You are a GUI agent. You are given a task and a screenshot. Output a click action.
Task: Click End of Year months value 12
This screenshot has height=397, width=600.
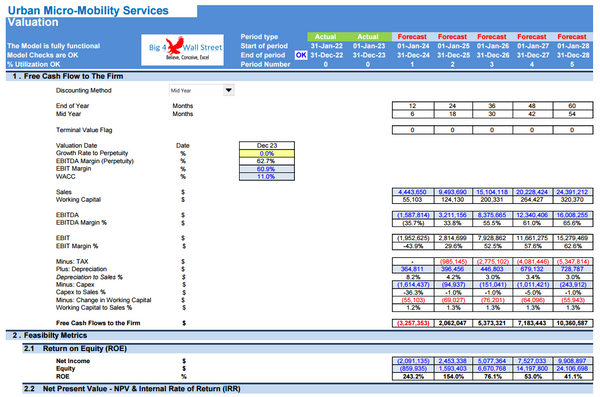[x=412, y=106]
